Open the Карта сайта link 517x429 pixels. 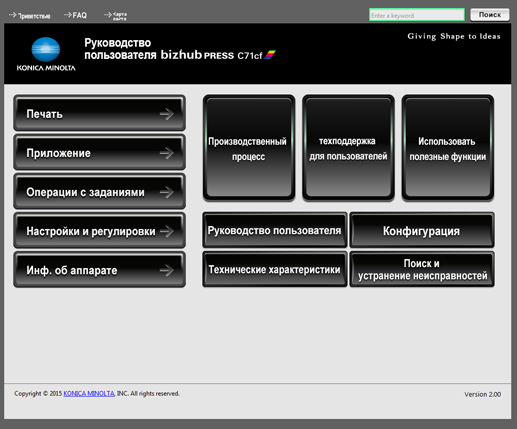pyautogui.click(x=115, y=16)
